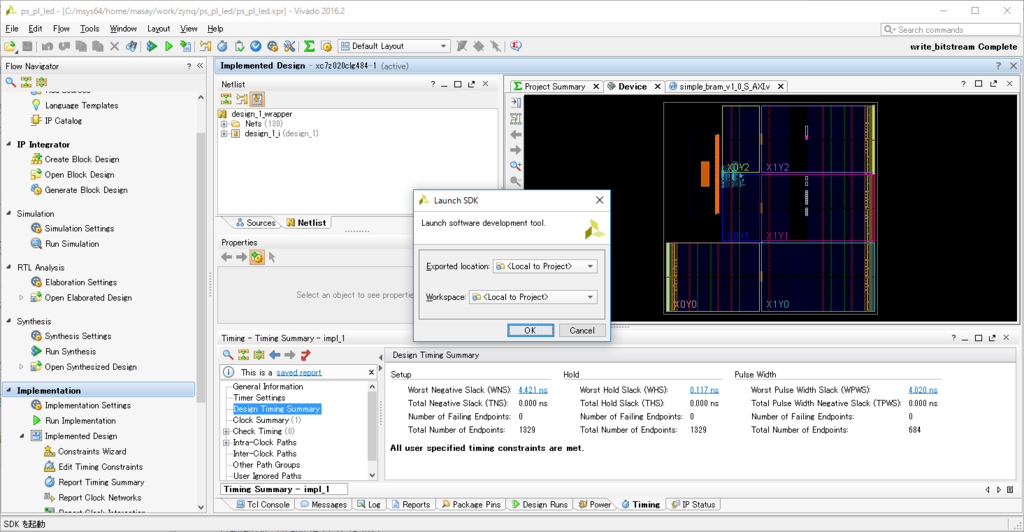Click the saved report link
The height and width of the screenshot is (532, 1024).
[298, 372]
